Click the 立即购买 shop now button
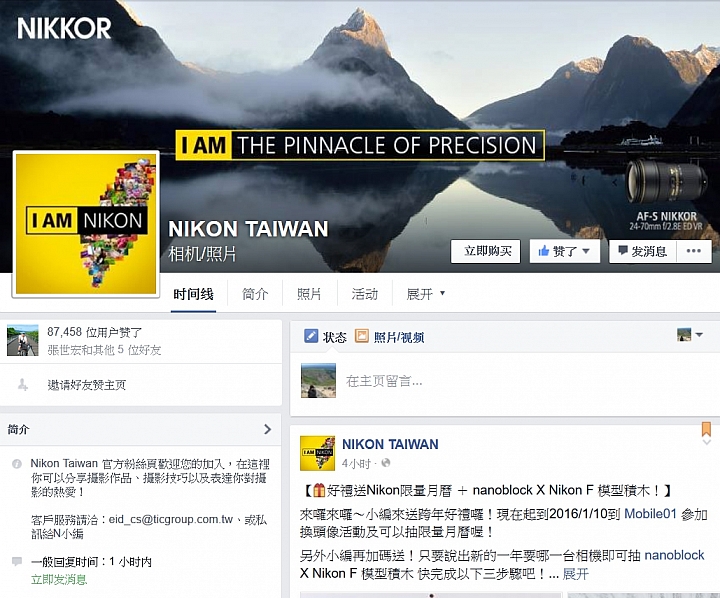The image size is (720, 598). [x=485, y=251]
